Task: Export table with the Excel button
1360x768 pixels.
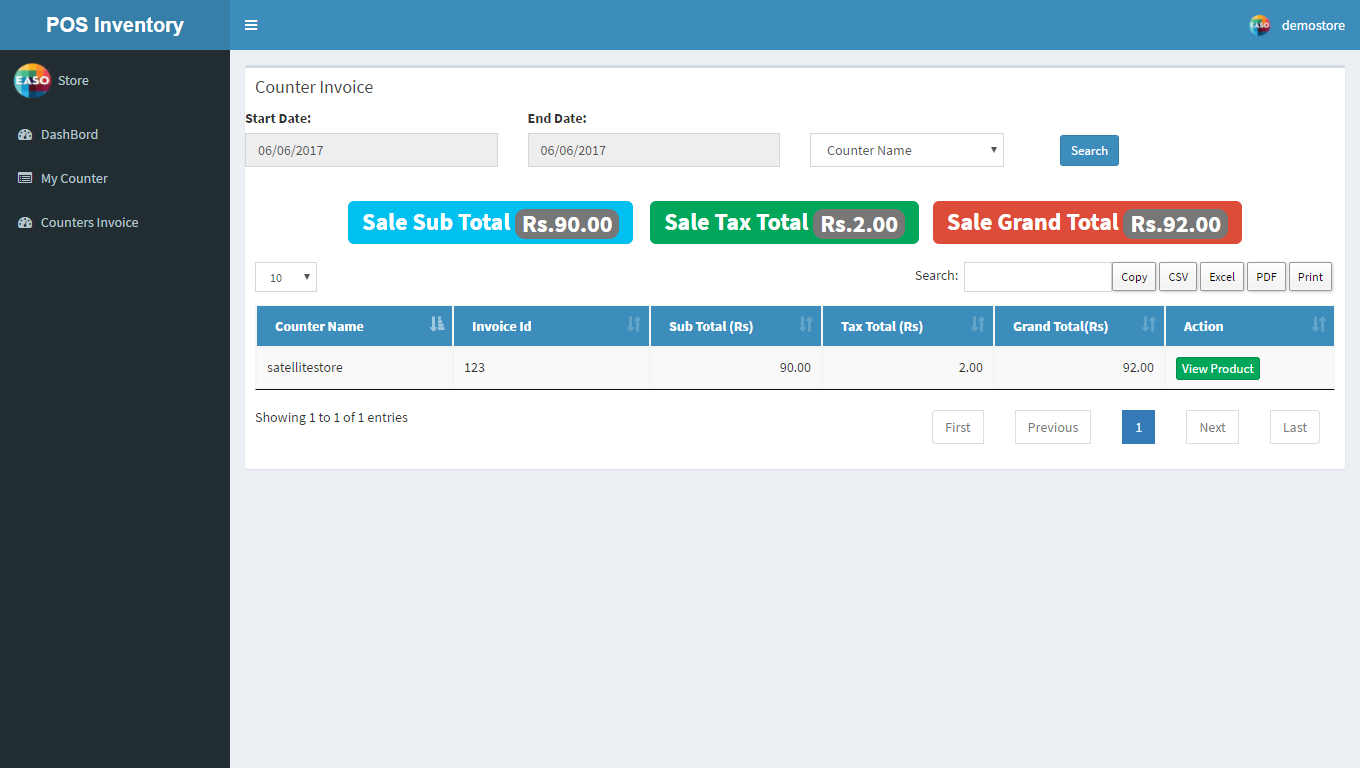Action: (x=1222, y=277)
